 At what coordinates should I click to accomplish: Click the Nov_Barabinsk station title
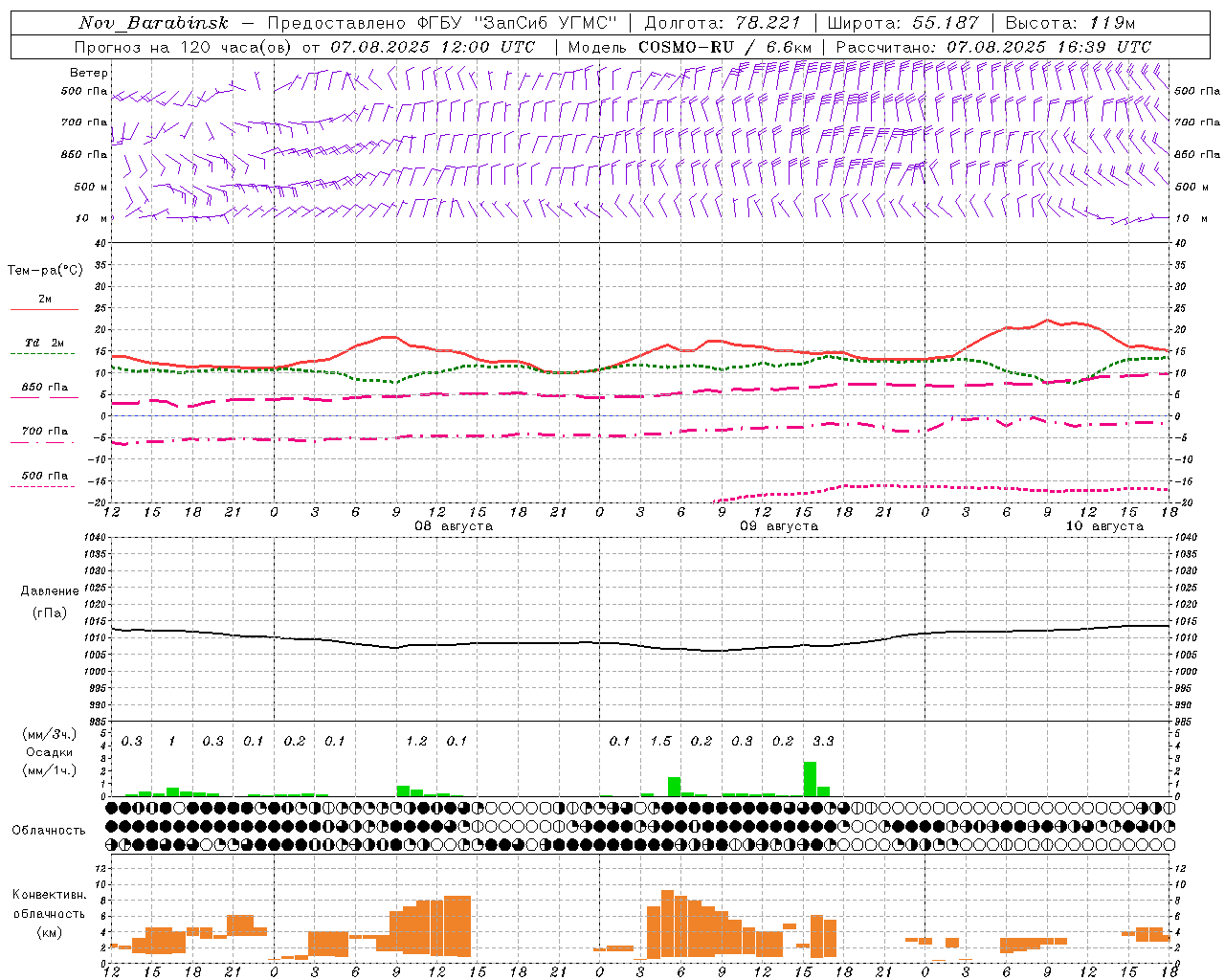point(154,23)
